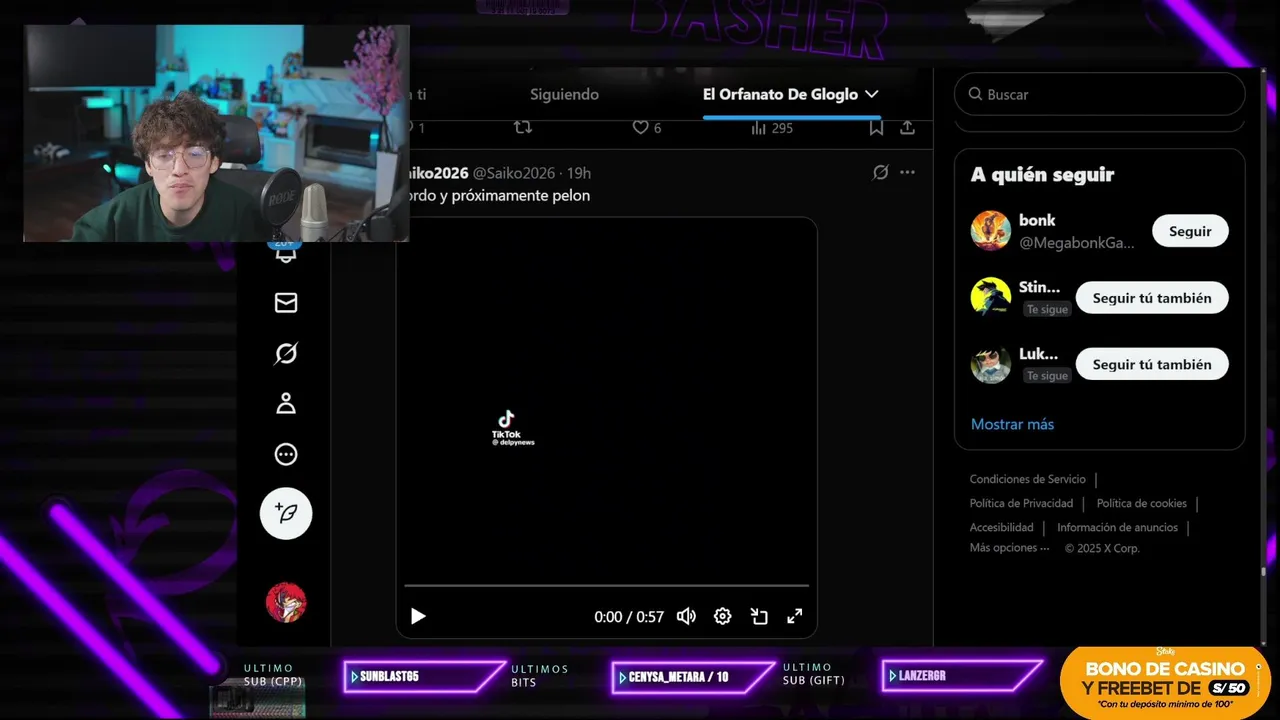This screenshot has height=720, width=1280.
Task: Open Información de anuncios link
Action: coord(1117,527)
